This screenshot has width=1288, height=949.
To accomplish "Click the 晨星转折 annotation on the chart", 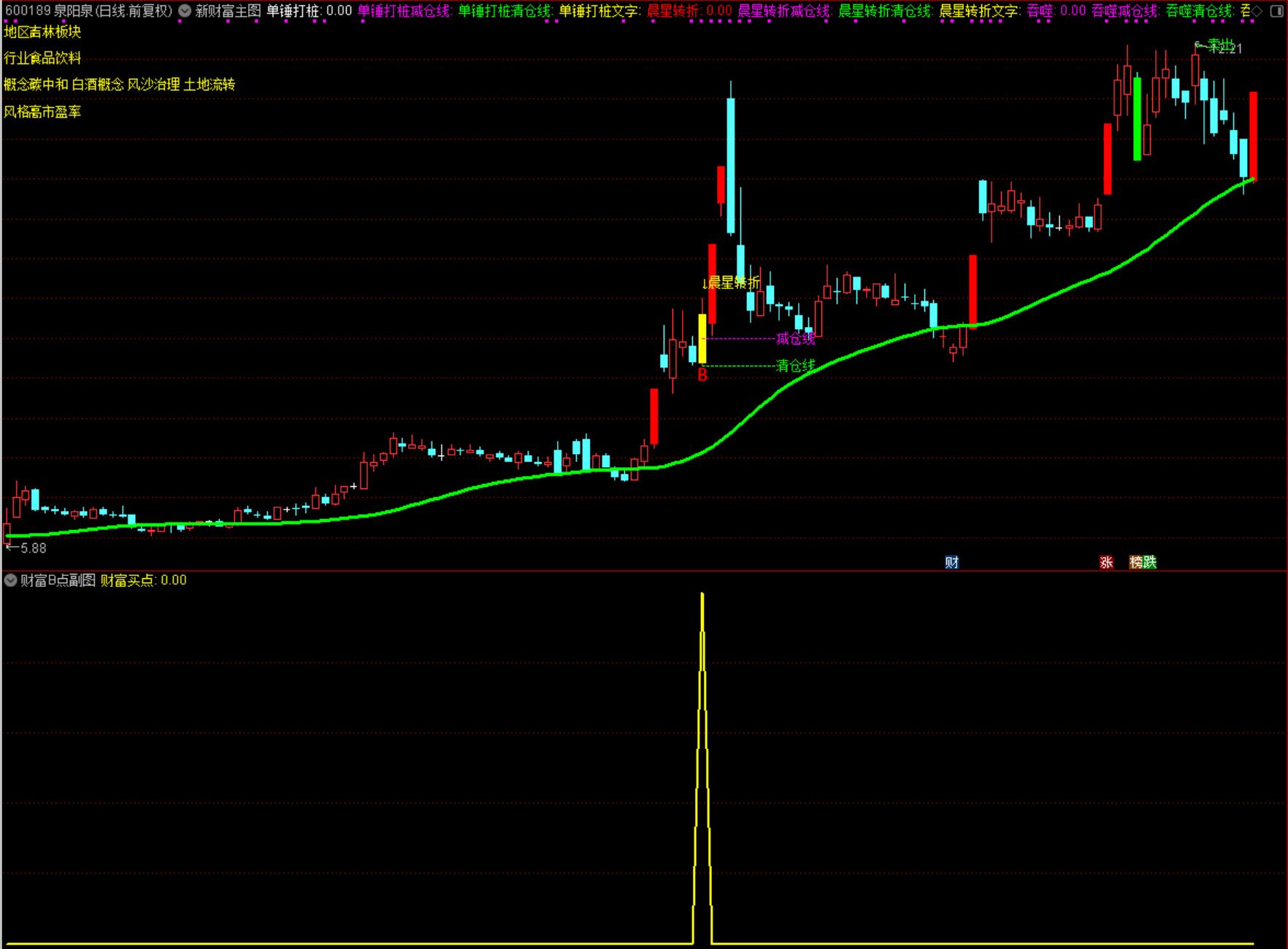I will pyautogui.click(x=731, y=283).
